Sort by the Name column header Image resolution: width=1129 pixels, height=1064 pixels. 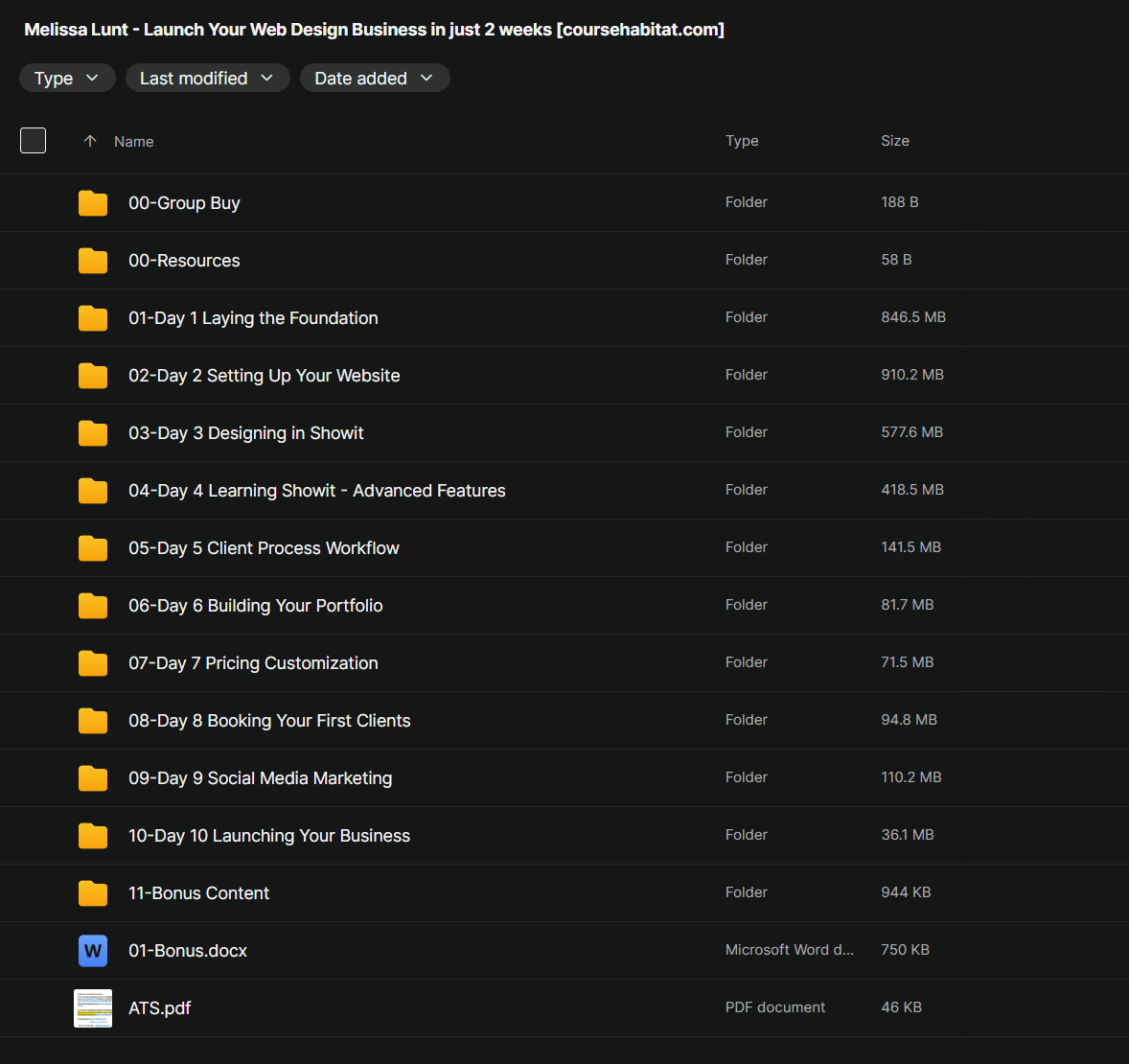(134, 141)
